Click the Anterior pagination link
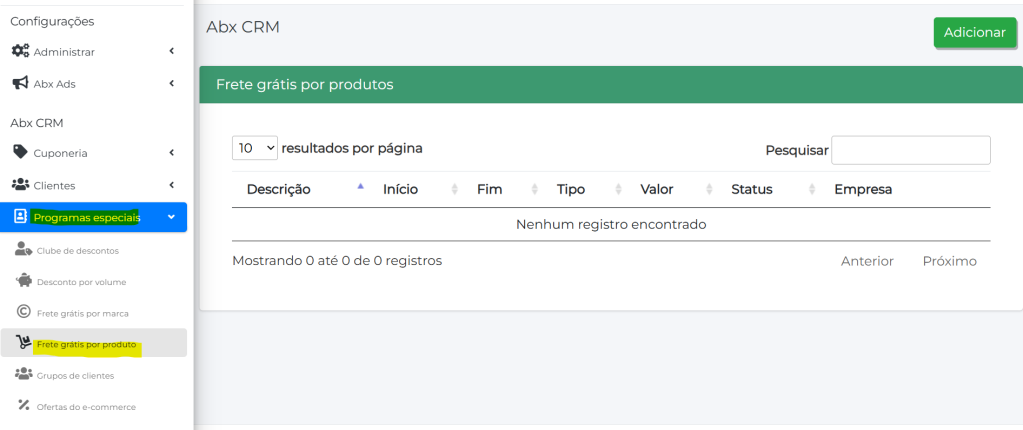This screenshot has width=1023, height=430. click(867, 261)
